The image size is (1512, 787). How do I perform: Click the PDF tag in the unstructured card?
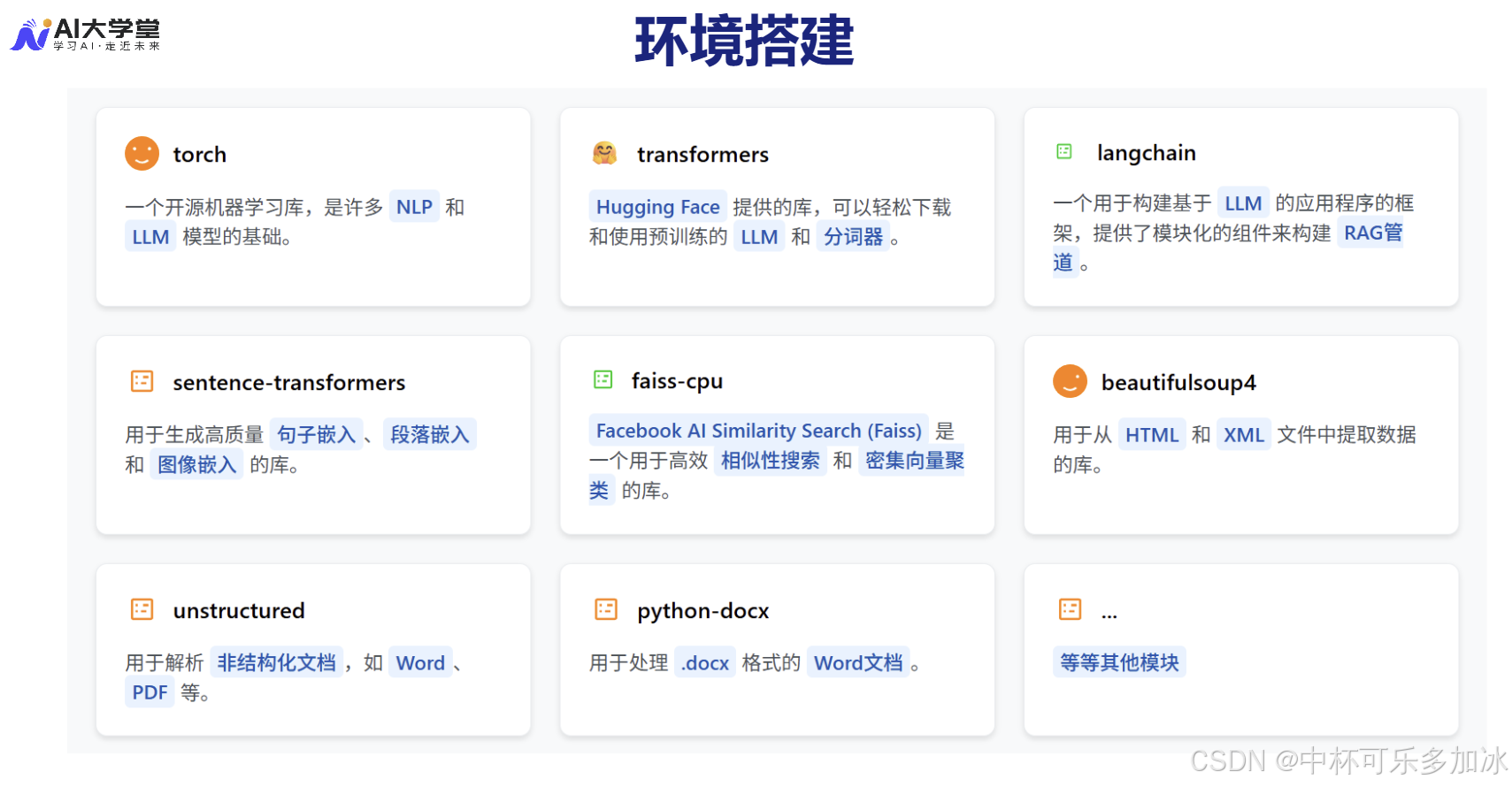point(150,692)
